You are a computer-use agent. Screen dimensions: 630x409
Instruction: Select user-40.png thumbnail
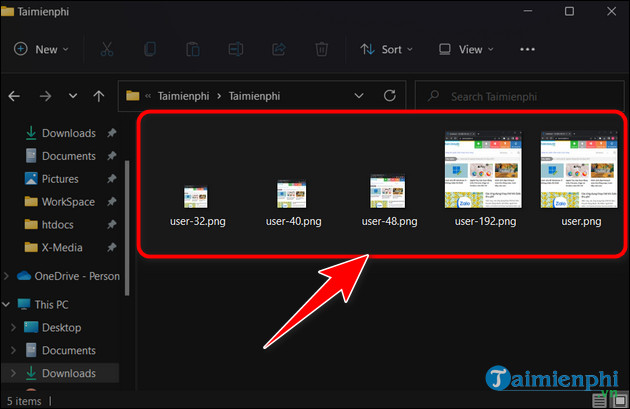pyautogui.click(x=292, y=194)
